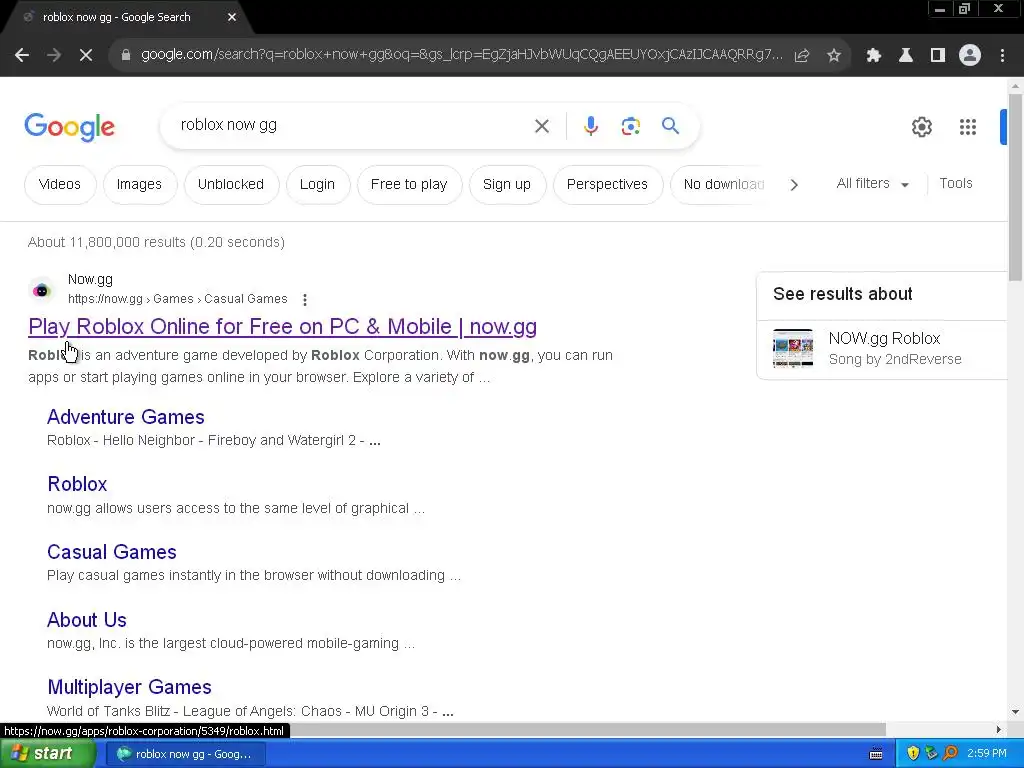Viewport: 1024px width, 768px height.
Task: Open Chrome Labs flask icon
Action: click(x=905, y=56)
